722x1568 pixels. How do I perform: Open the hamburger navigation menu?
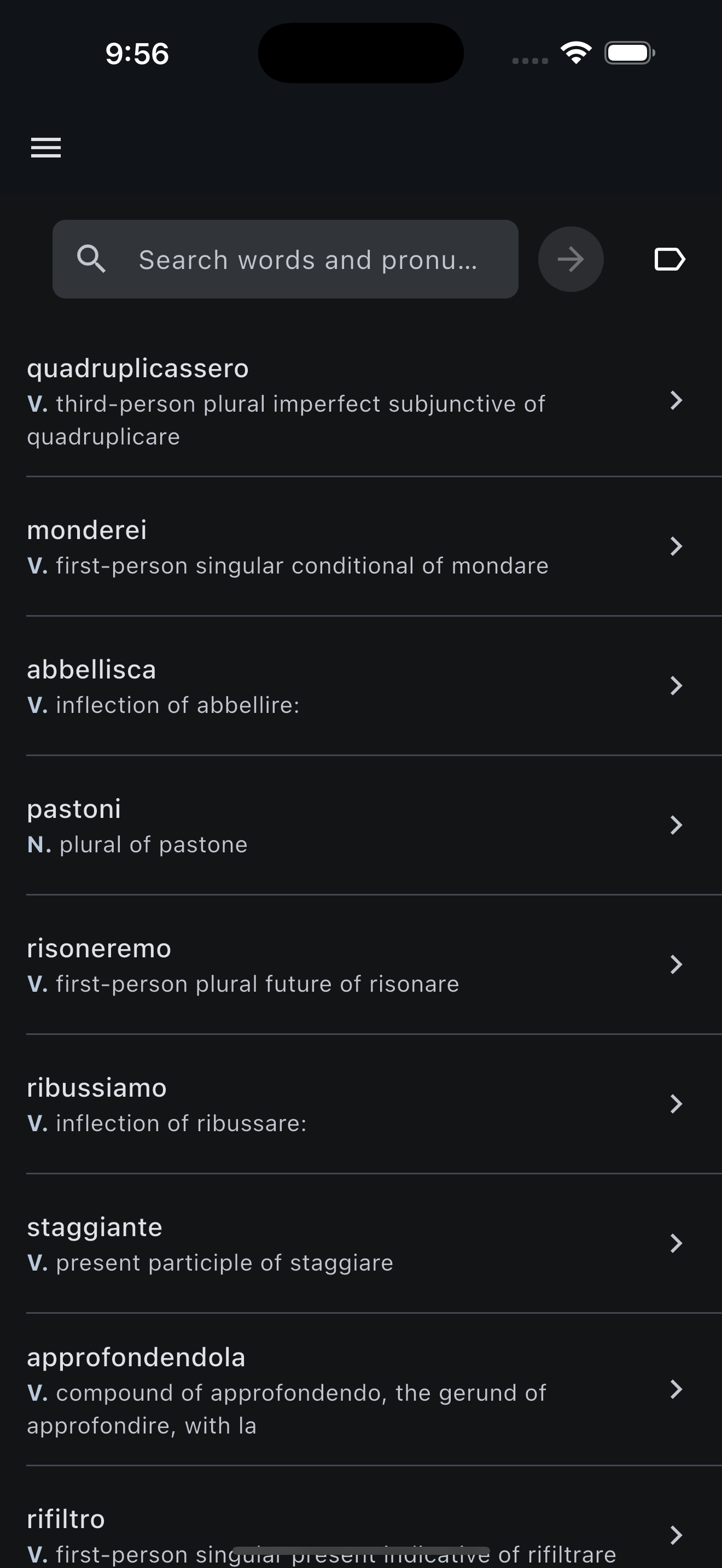pos(45,147)
